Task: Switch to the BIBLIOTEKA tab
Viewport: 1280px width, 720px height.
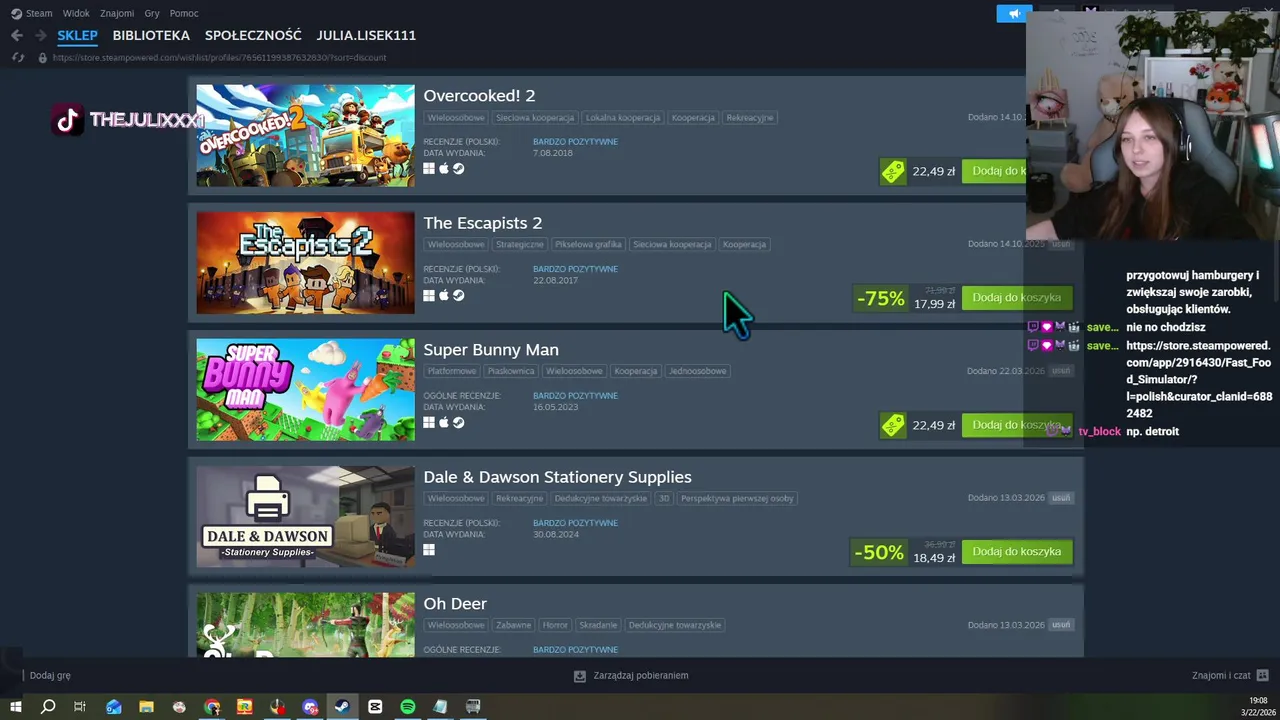Action: coord(151,35)
